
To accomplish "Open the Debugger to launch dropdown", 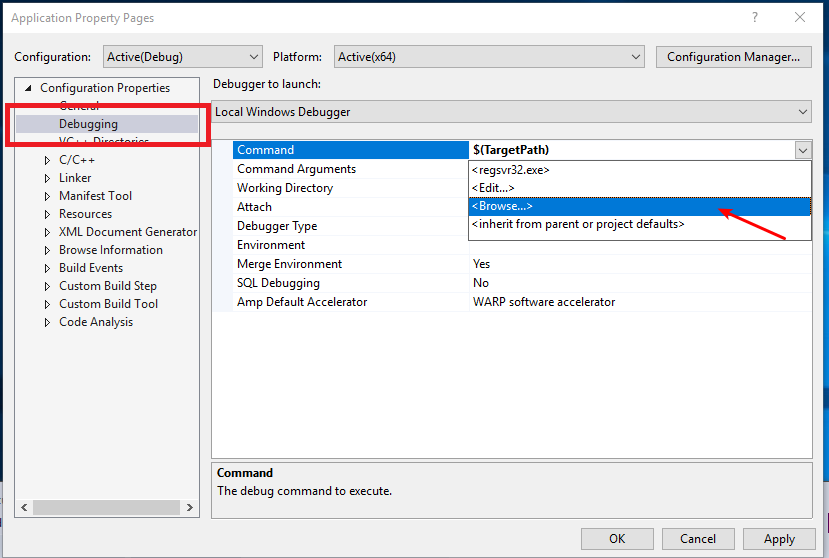I will point(511,112).
